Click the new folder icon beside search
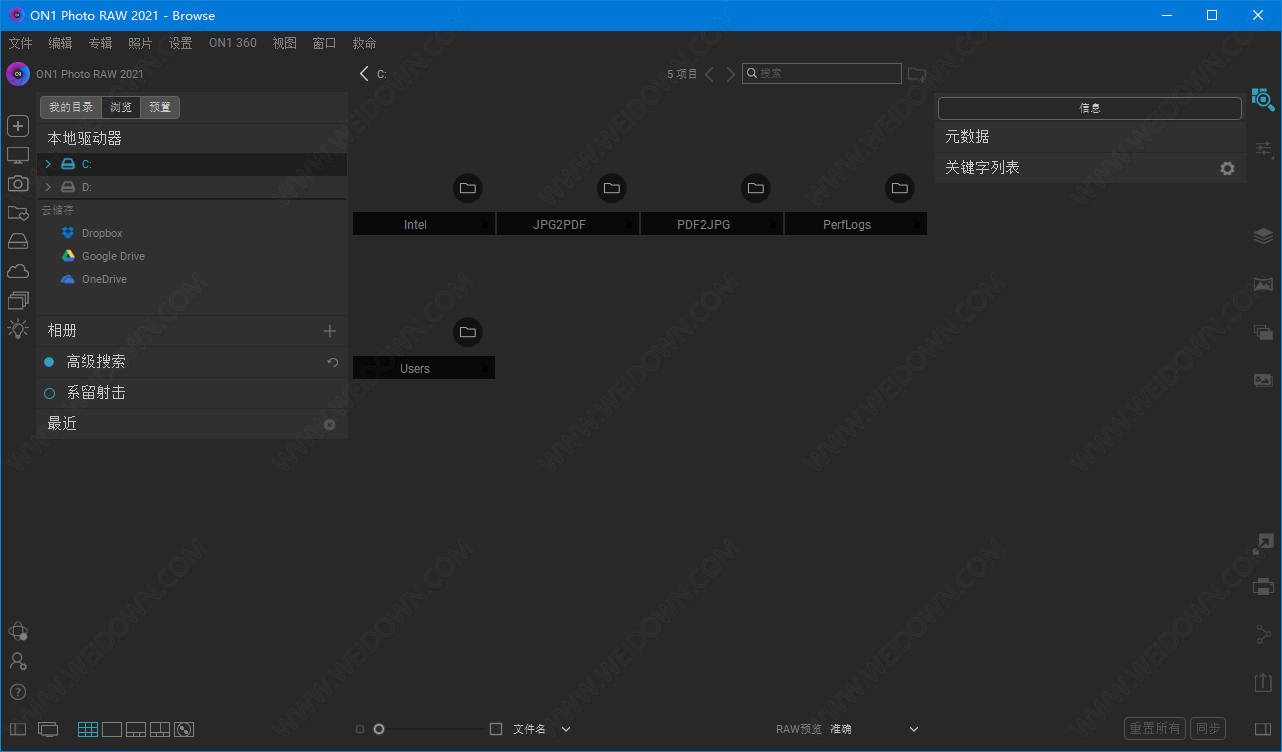 point(917,74)
